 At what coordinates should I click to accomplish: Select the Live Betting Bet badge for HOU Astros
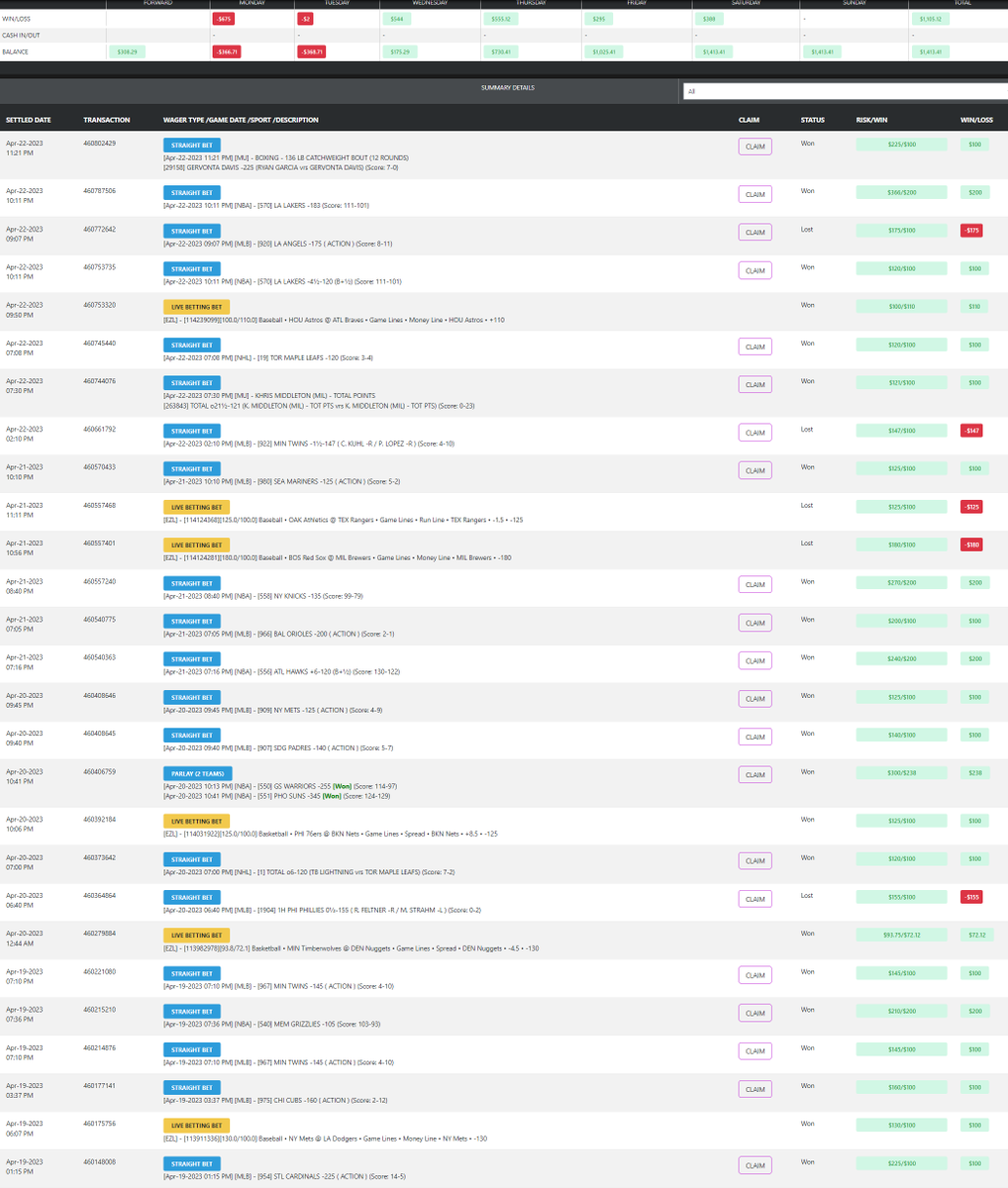(x=196, y=307)
